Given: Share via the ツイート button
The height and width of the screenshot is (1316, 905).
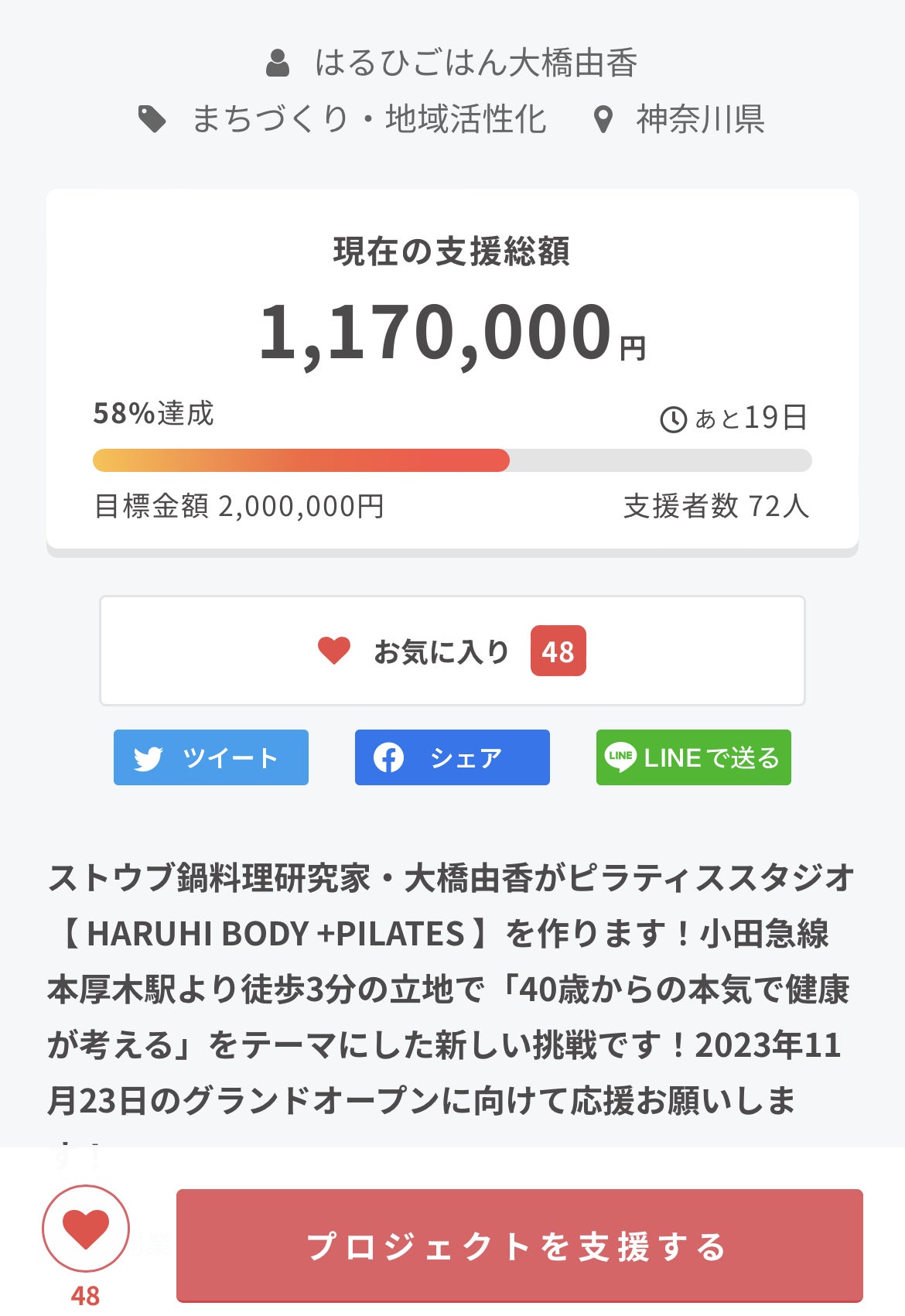Looking at the screenshot, I should [211, 757].
